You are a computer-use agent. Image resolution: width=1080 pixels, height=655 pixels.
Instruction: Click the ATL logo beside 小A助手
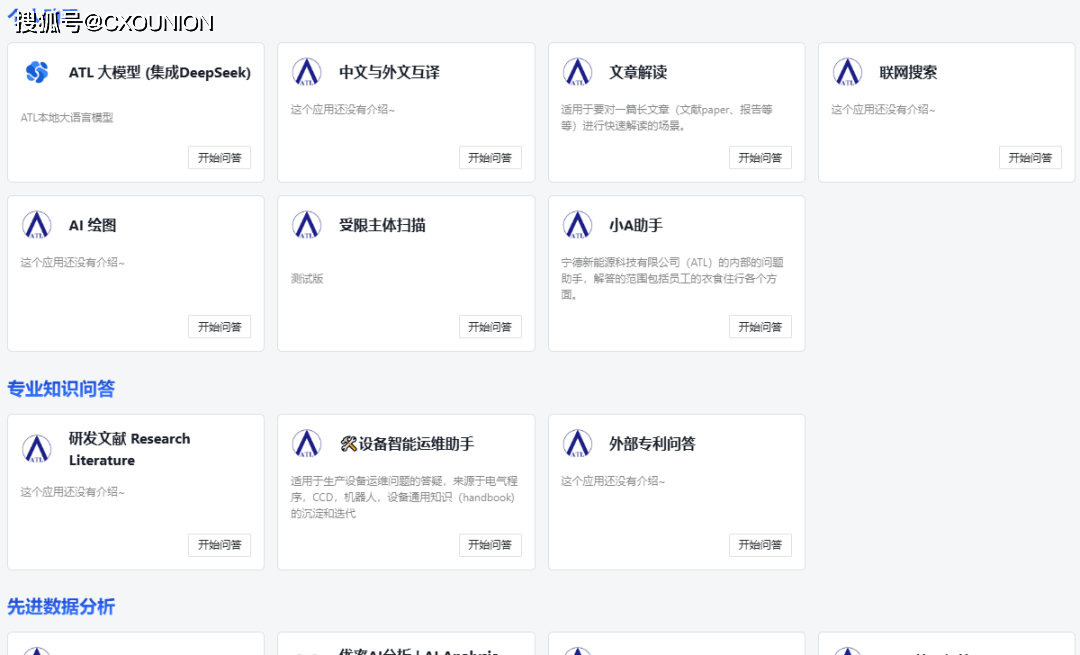(577, 225)
